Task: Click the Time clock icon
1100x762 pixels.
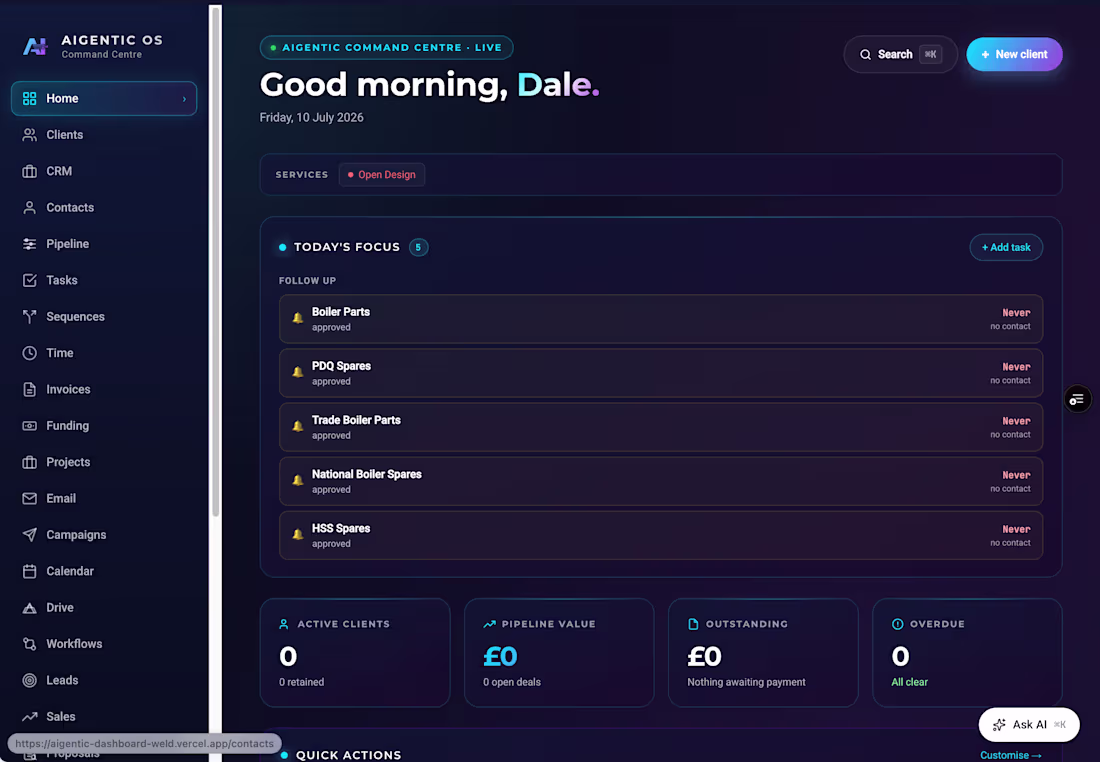Action: 29,353
